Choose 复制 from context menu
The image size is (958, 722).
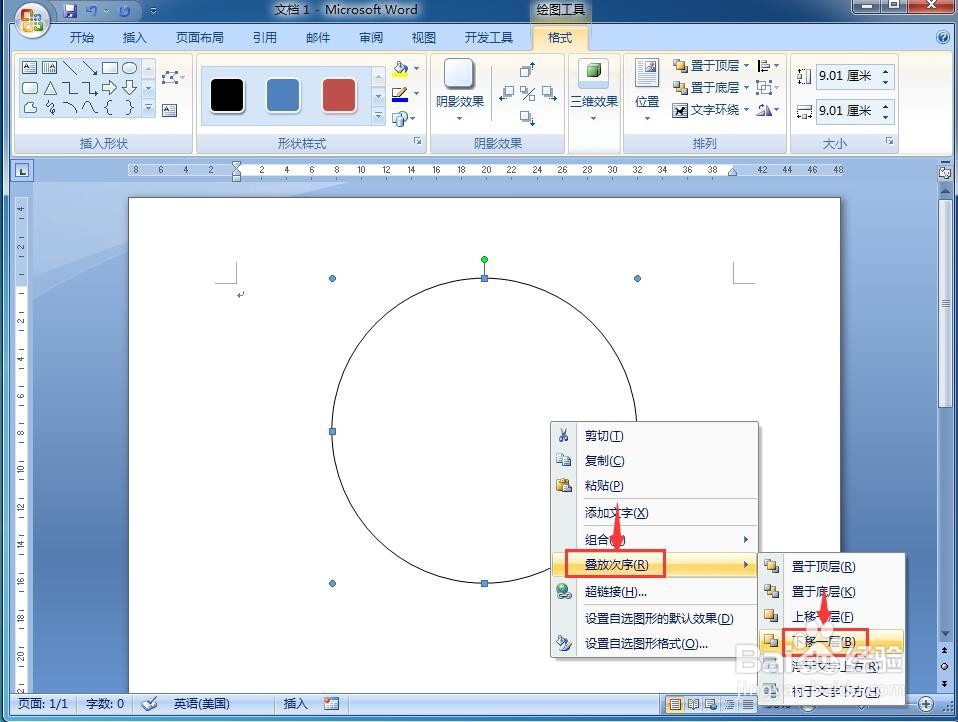tap(654, 461)
